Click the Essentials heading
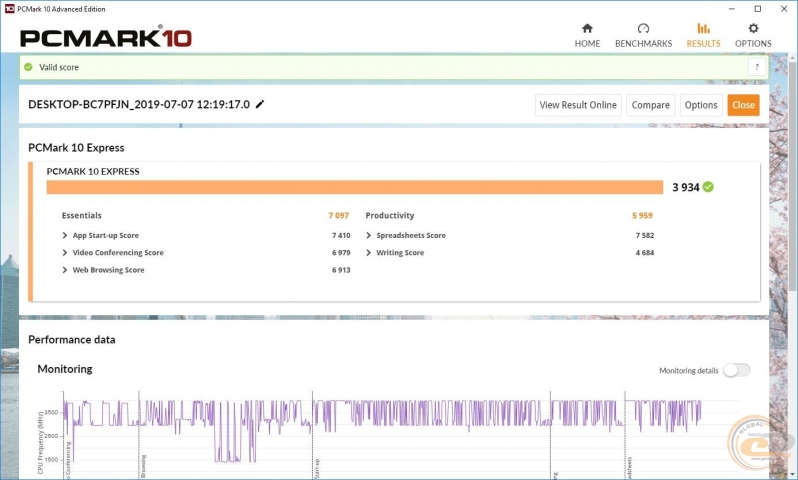This screenshot has height=480, width=798. coord(81,215)
